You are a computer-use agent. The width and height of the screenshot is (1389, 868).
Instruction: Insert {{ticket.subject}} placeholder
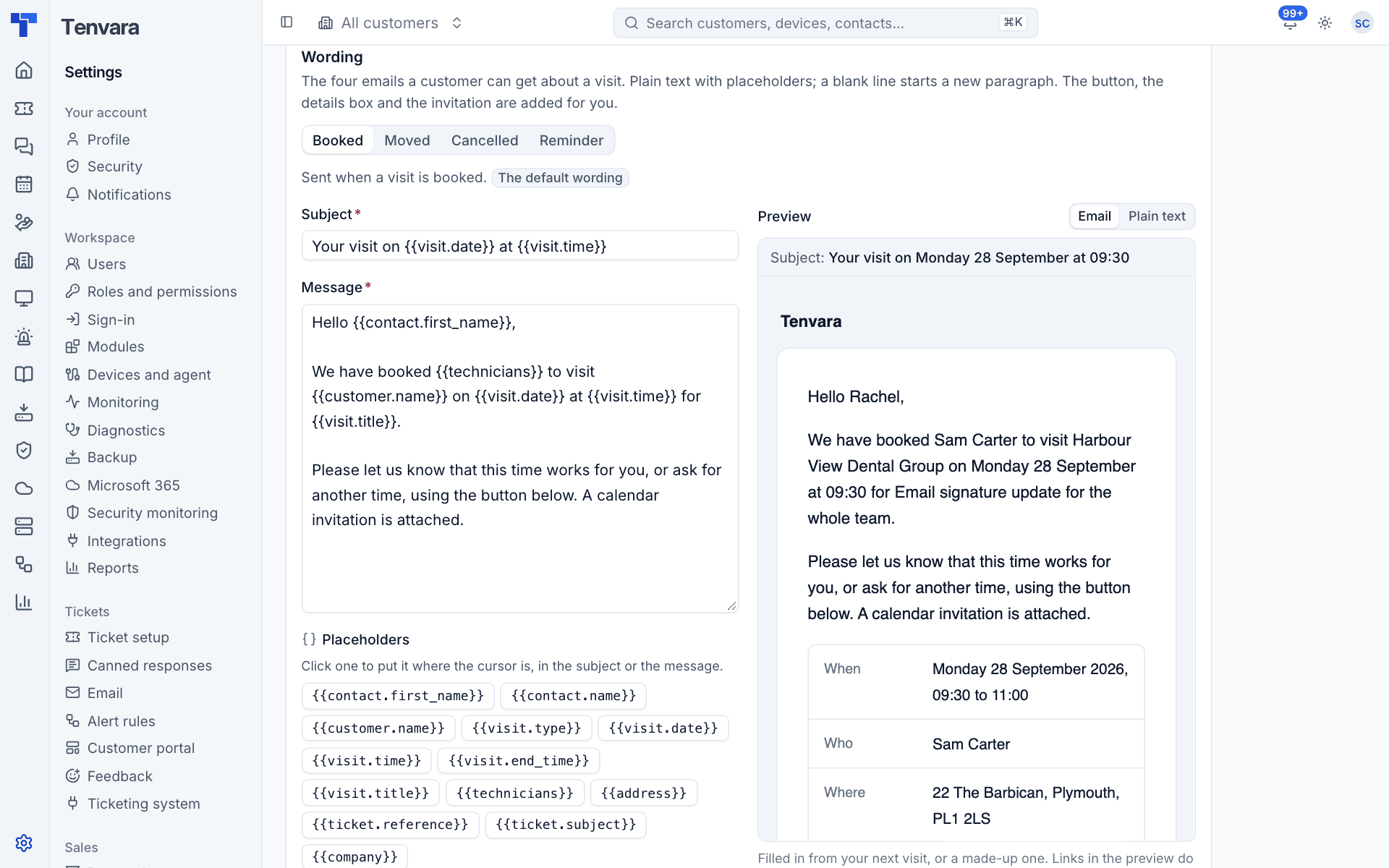(566, 825)
